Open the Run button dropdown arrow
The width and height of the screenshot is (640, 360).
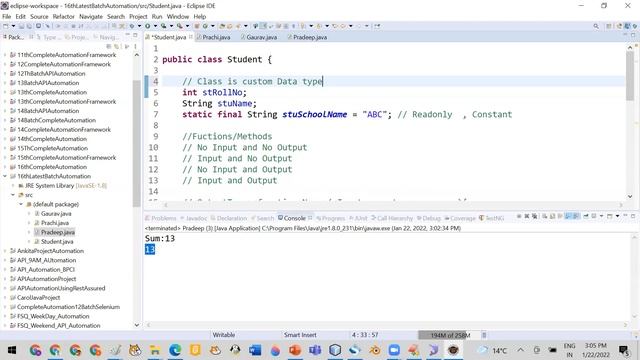tap(155, 26)
